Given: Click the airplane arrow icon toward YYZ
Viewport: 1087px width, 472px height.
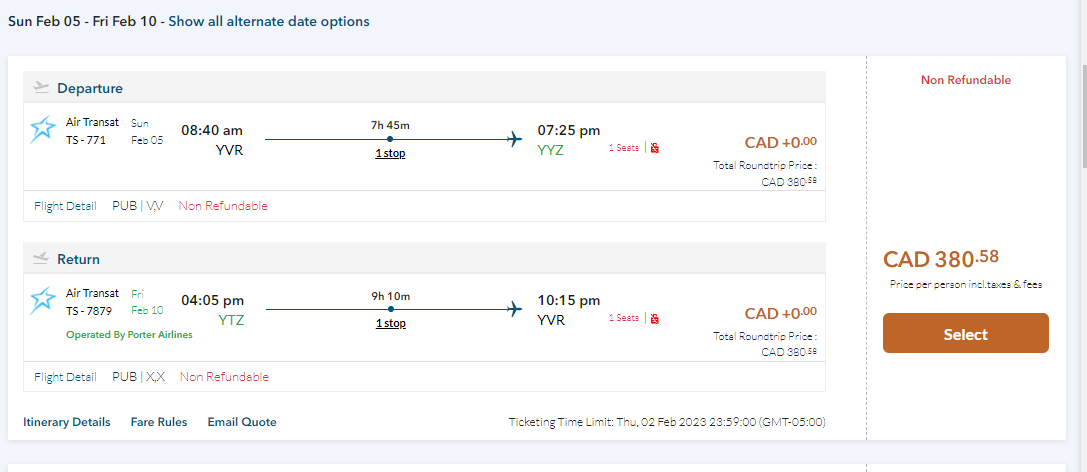Looking at the screenshot, I should [x=515, y=139].
